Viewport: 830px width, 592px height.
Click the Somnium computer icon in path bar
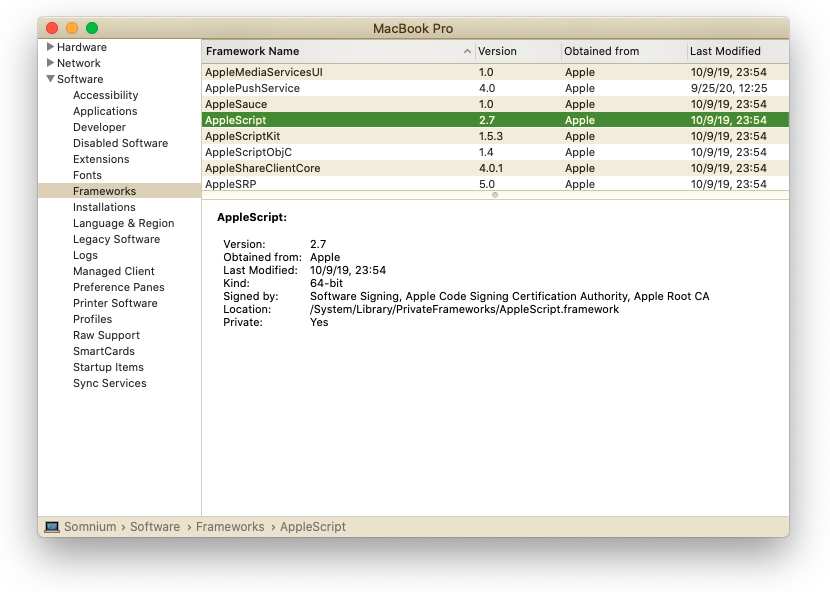[52, 527]
